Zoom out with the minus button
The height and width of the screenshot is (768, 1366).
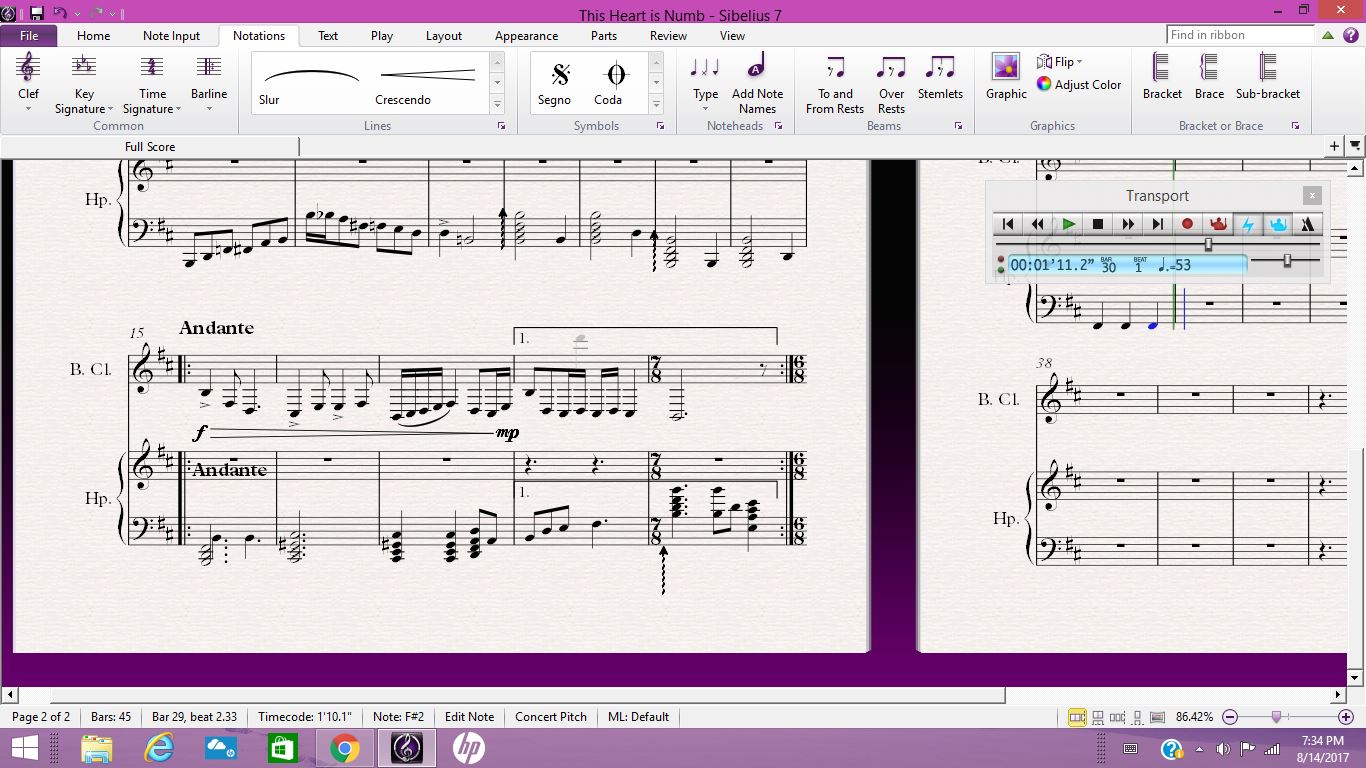[1231, 717]
